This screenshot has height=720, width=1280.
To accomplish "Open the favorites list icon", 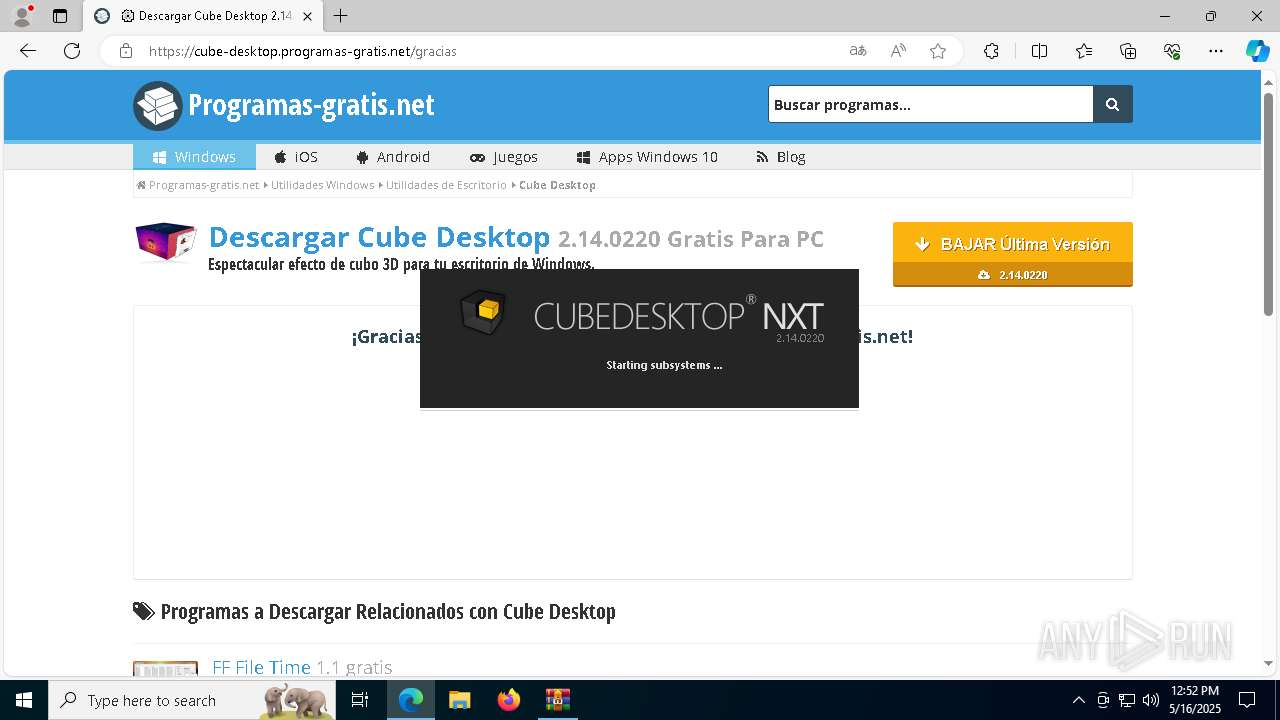I will pos(1084,51).
